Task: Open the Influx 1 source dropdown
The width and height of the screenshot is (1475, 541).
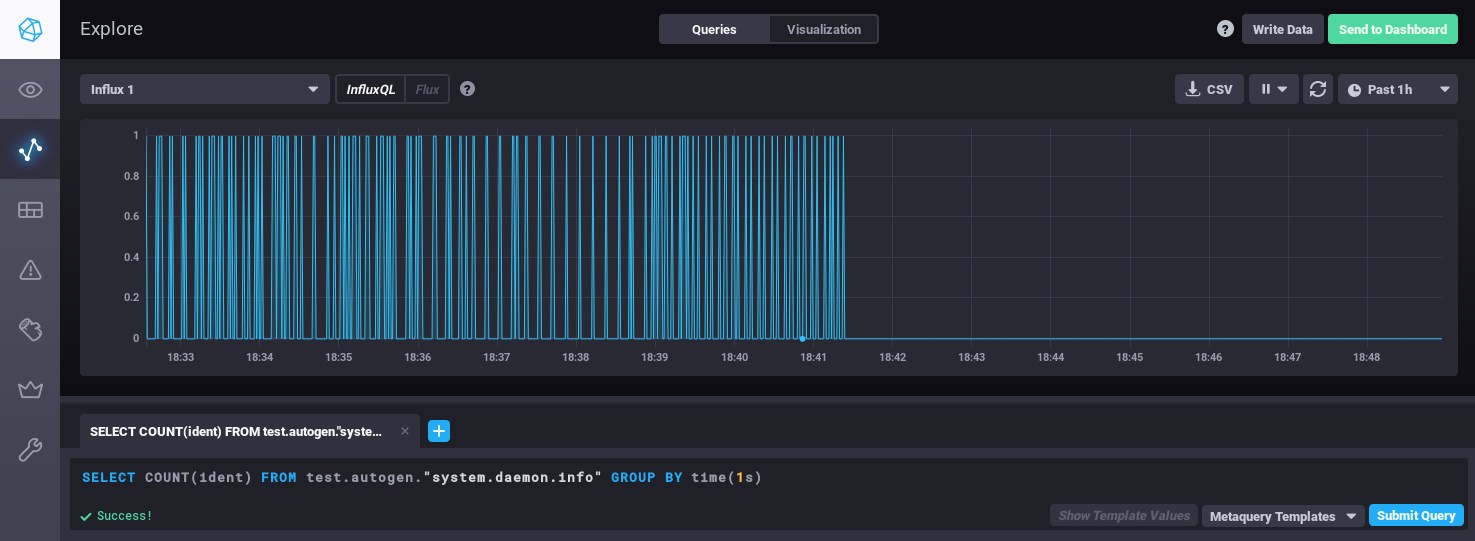Action: tap(205, 89)
